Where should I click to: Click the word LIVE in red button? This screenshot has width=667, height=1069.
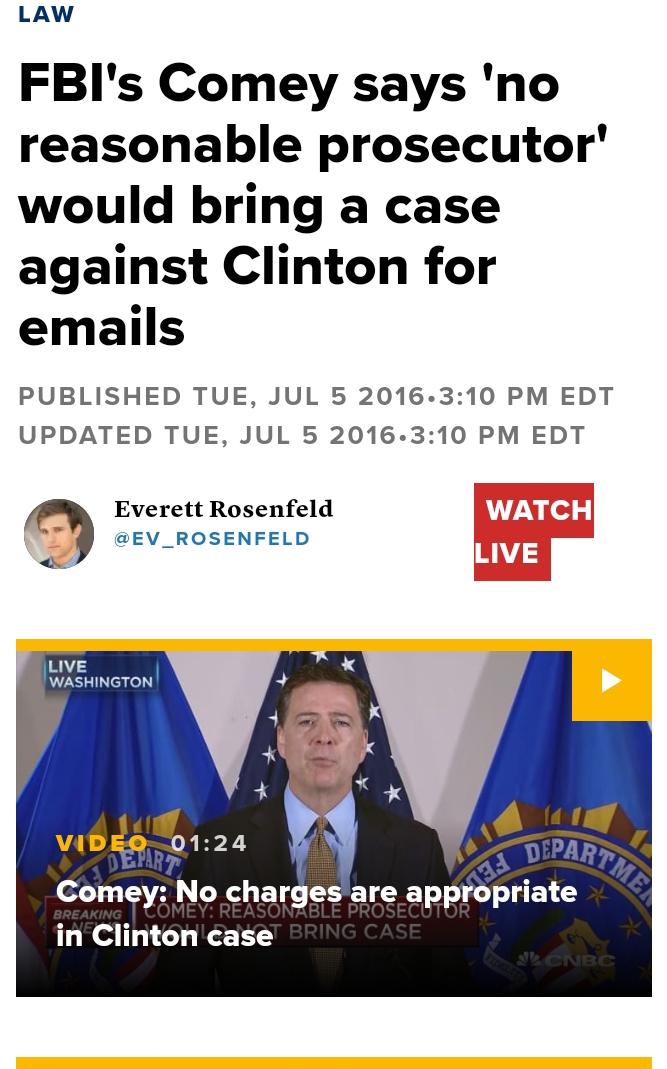point(506,554)
